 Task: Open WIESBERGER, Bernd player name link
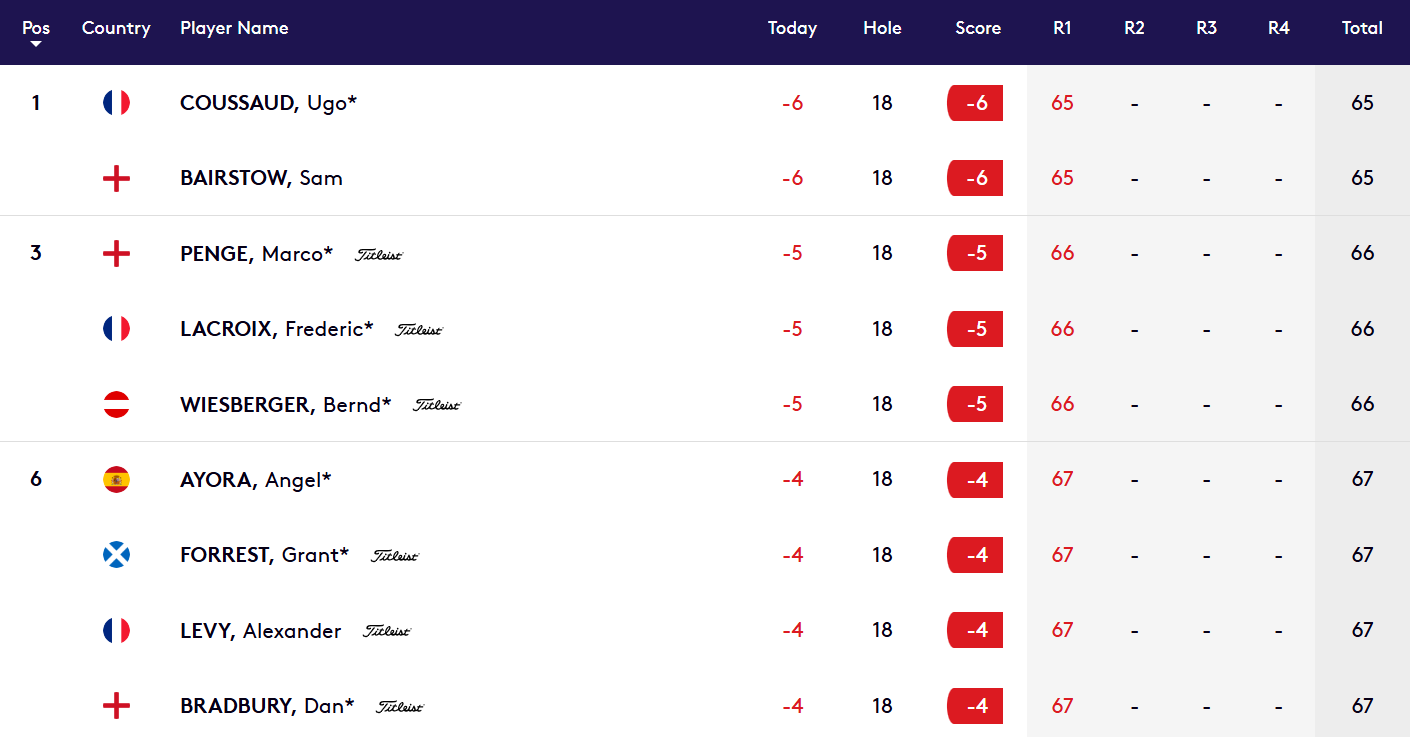[x=285, y=405]
